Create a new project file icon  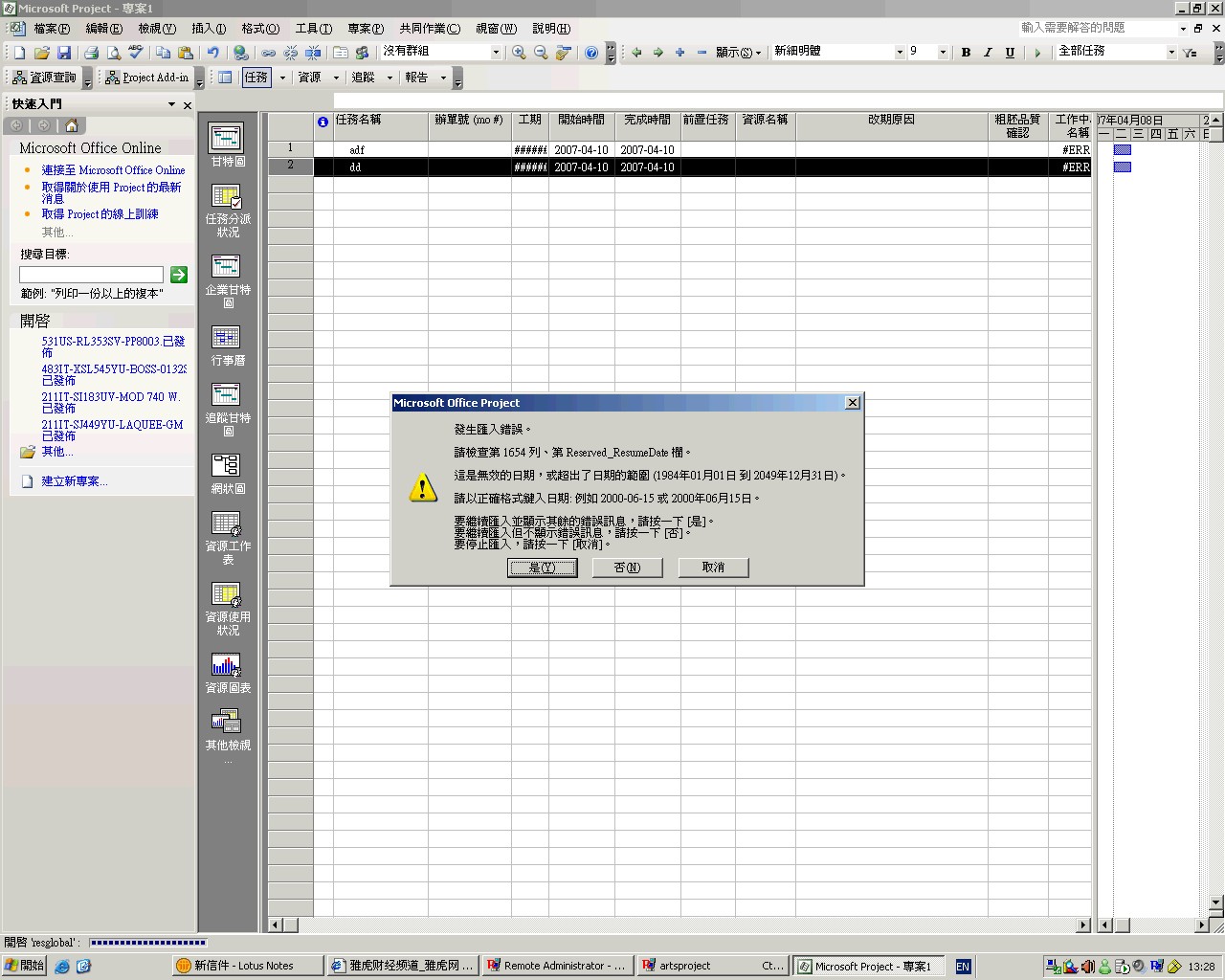(19, 53)
